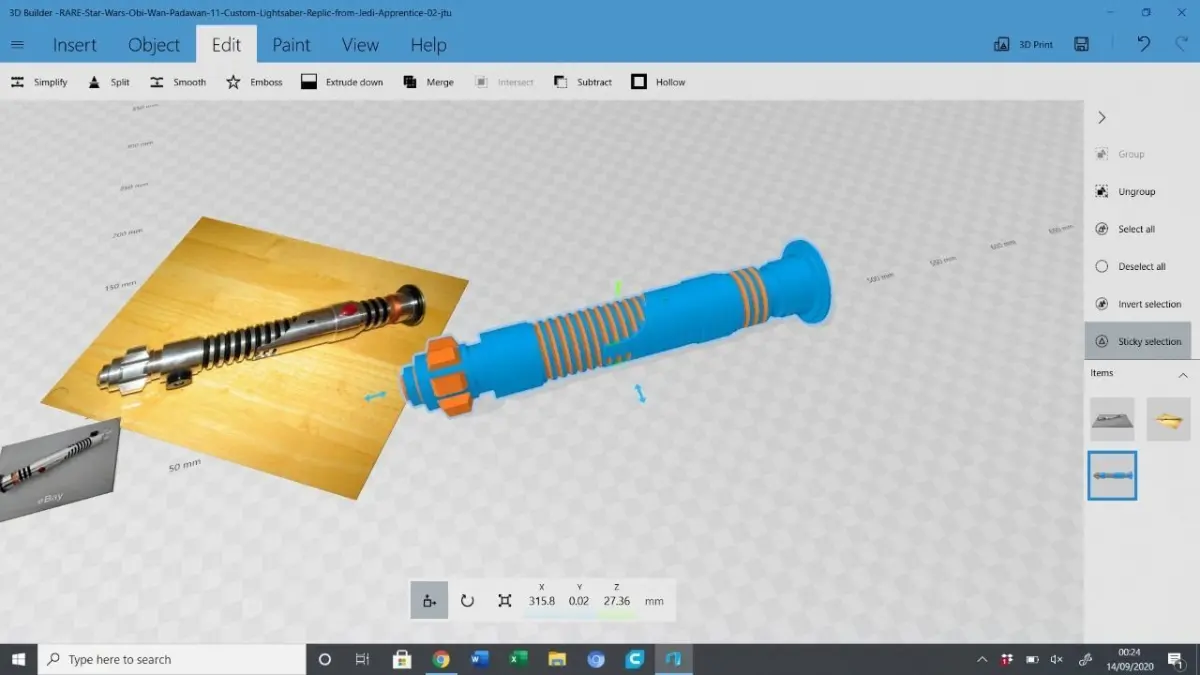Screen dimensions: 1200x675
Task: Open the Object tab
Action: (x=154, y=45)
